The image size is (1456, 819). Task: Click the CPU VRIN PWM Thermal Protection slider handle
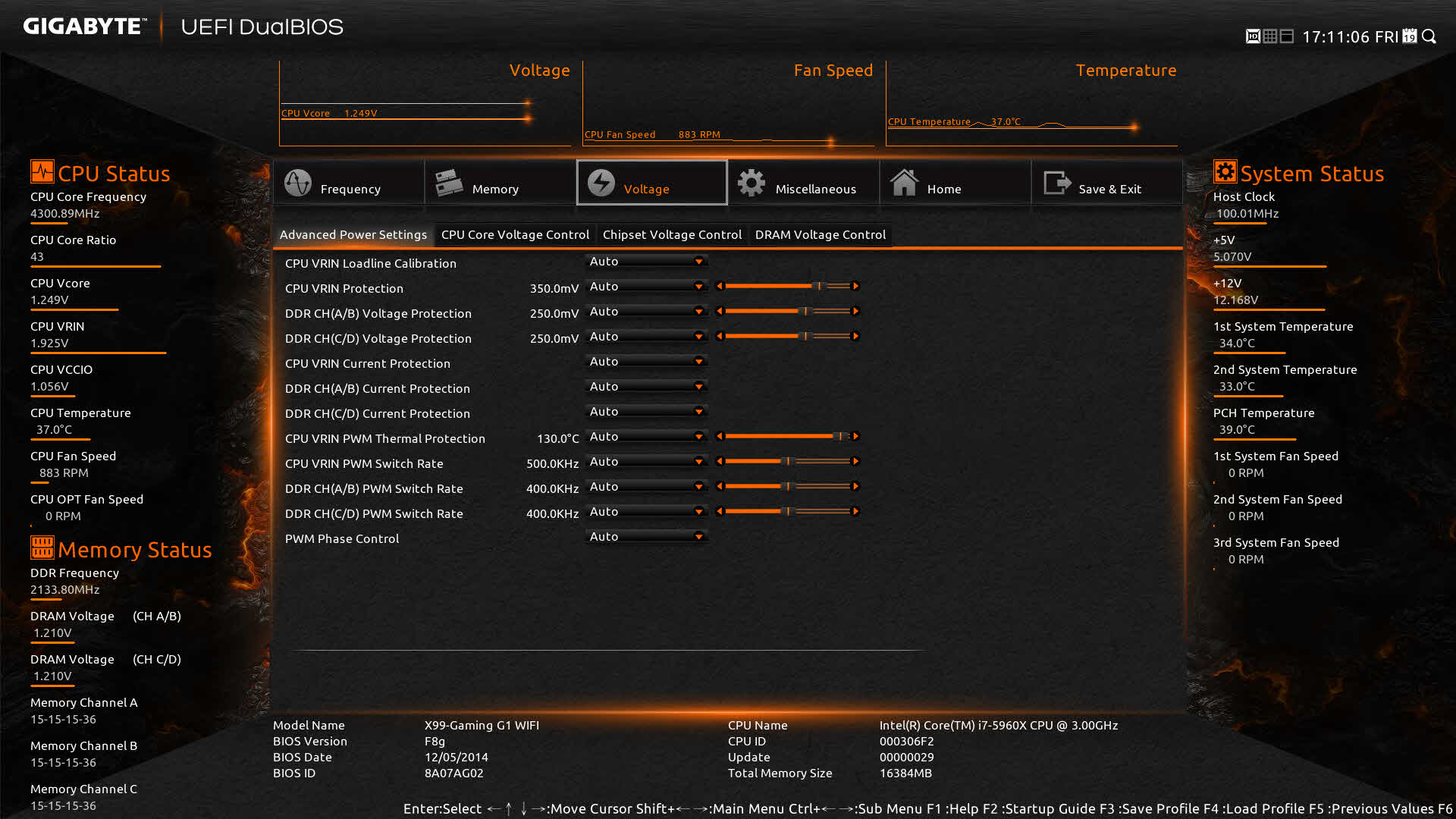pyautogui.click(x=839, y=437)
